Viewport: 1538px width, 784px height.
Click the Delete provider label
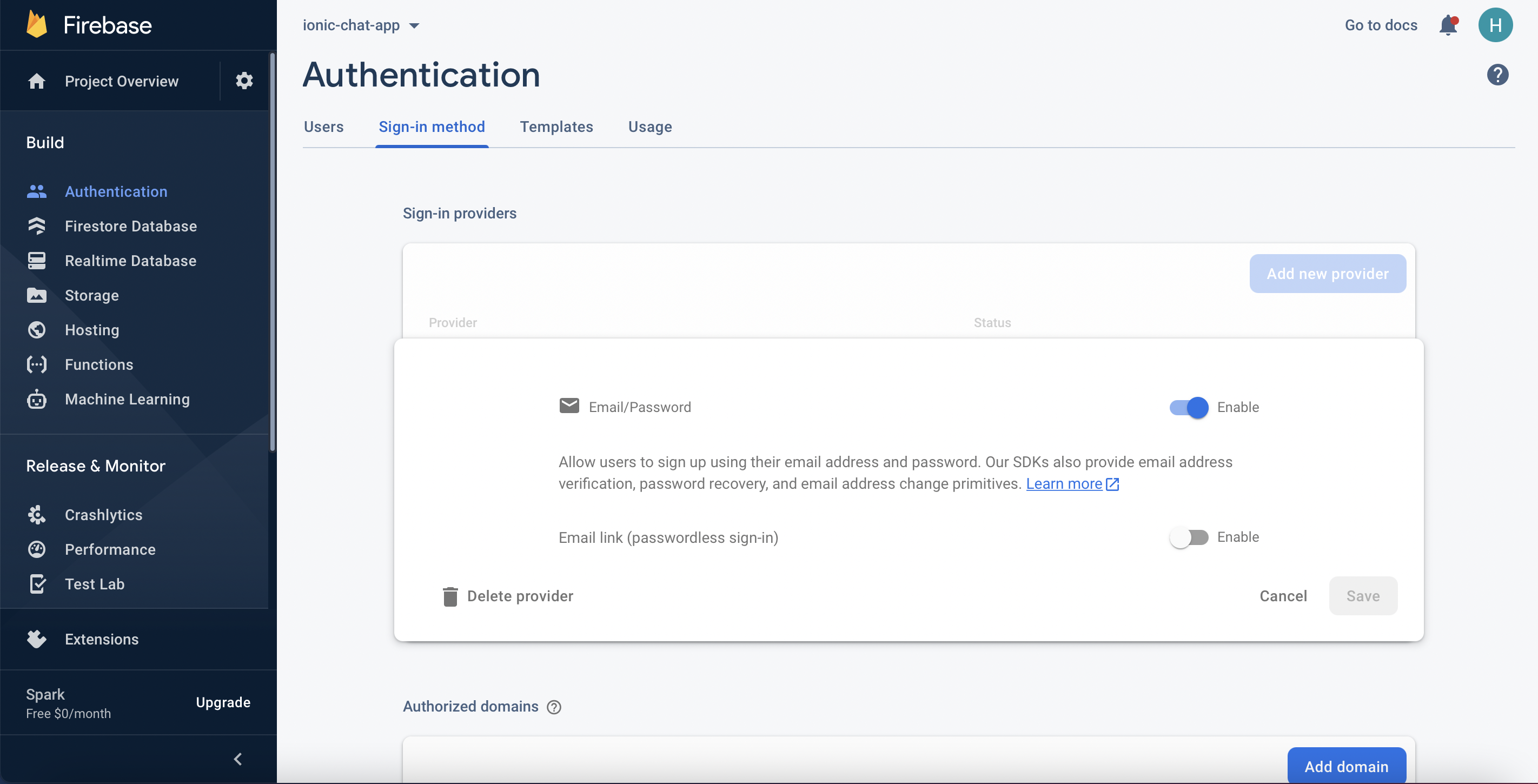[x=520, y=596]
